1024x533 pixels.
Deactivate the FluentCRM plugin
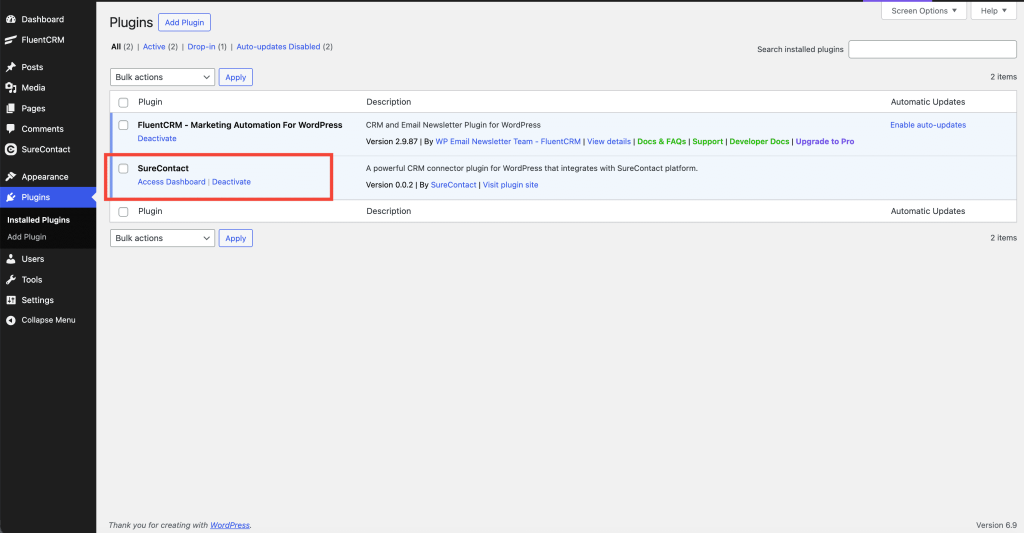coord(157,138)
